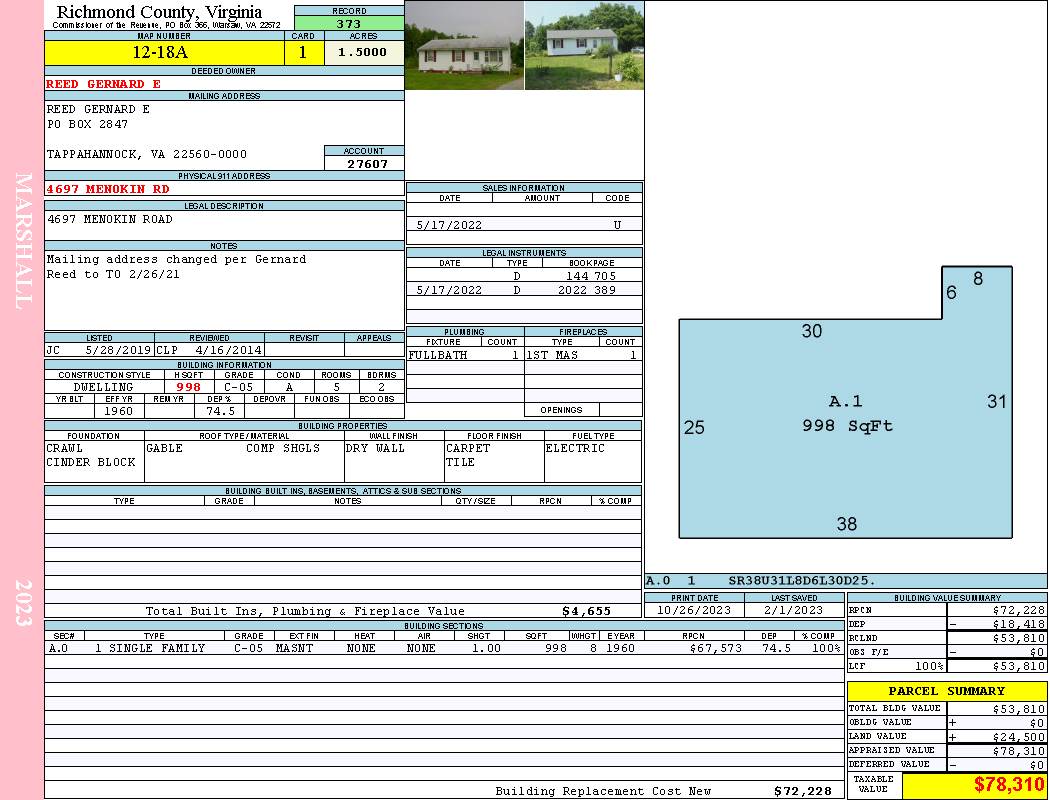Screen dimensions: 1050x800
Task: Select map number 12-18A
Action: coord(160,52)
